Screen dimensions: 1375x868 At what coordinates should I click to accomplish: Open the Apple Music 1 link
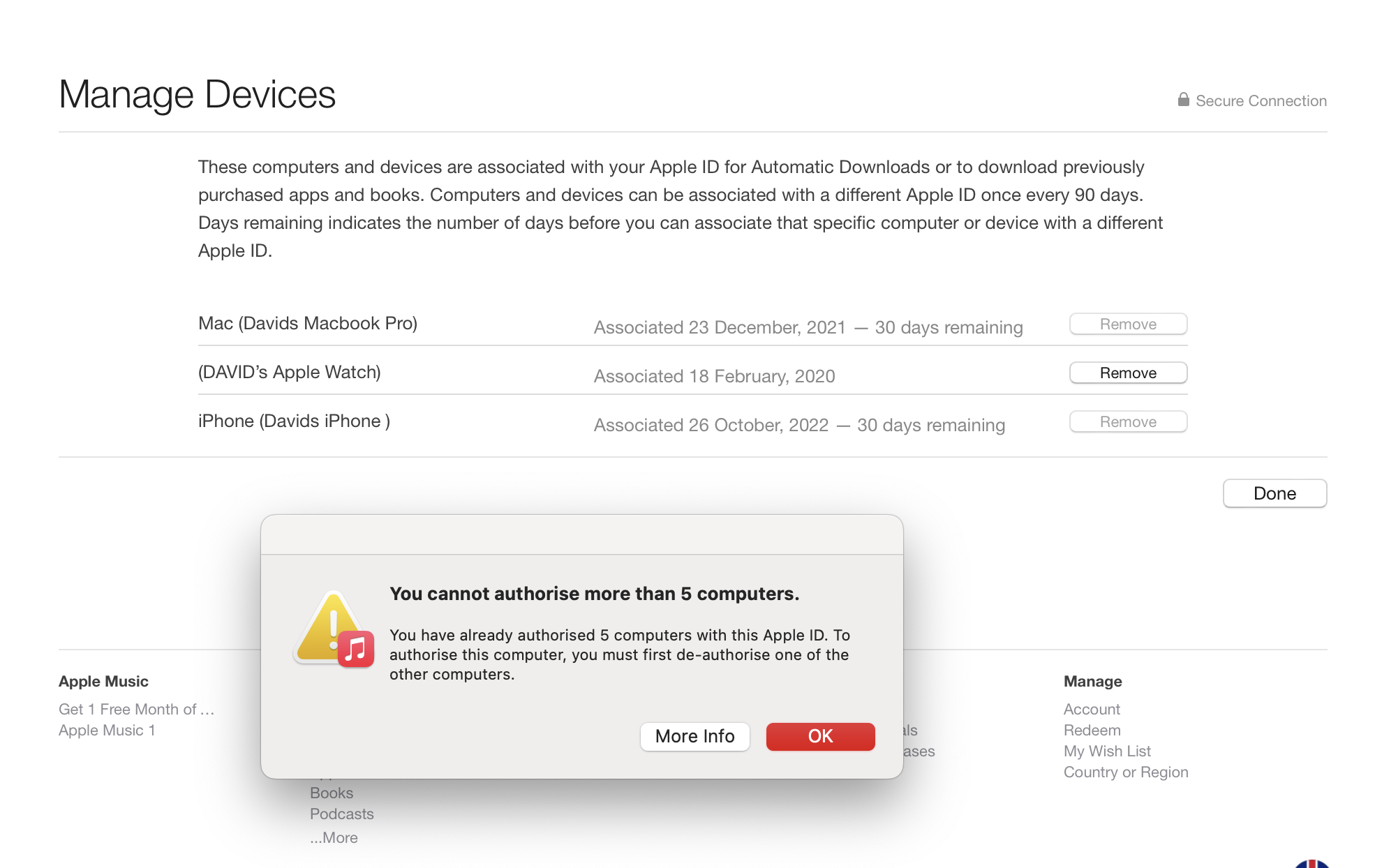[107, 730]
